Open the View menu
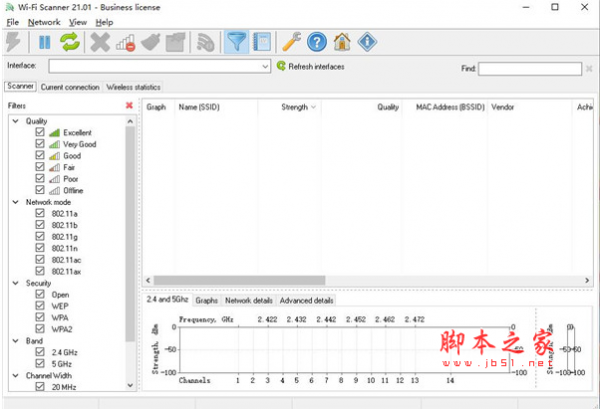The width and height of the screenshot is (600, 409). click(x=78, y=22)
